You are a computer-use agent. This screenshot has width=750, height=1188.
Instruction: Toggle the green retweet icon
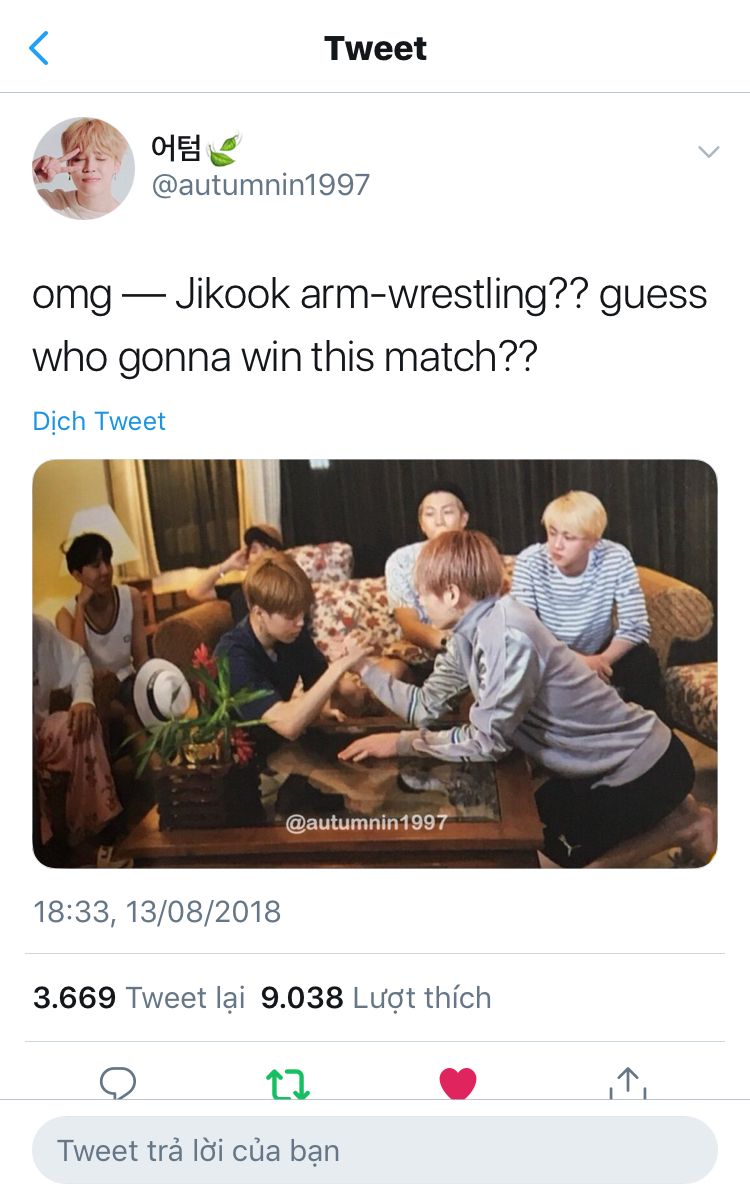pyautogui.click(x=288, y=1083)
